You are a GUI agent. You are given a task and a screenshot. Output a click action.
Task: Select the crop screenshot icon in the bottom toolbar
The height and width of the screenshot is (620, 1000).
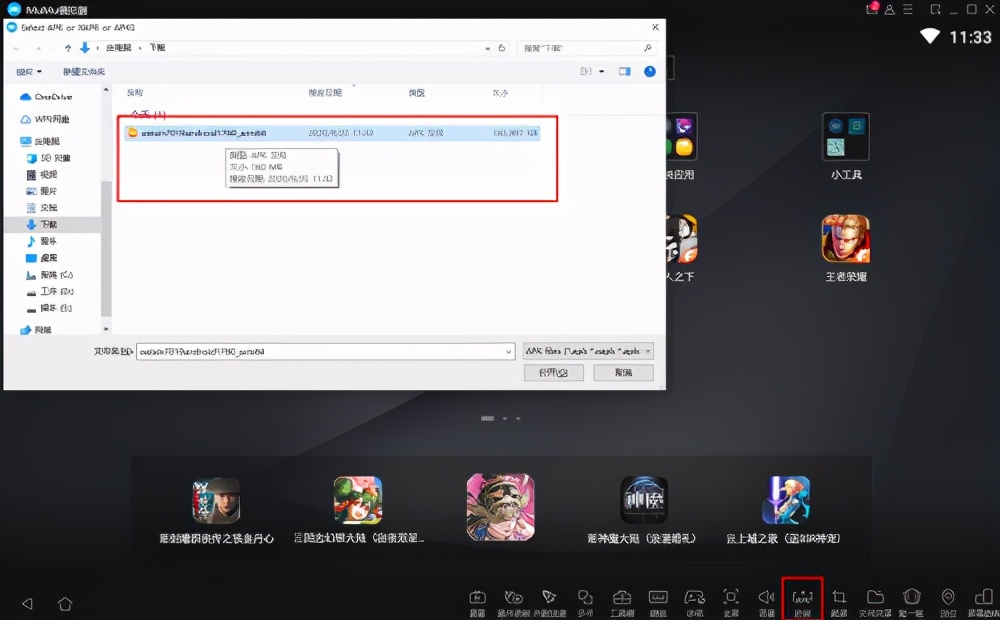coord(839,597)
